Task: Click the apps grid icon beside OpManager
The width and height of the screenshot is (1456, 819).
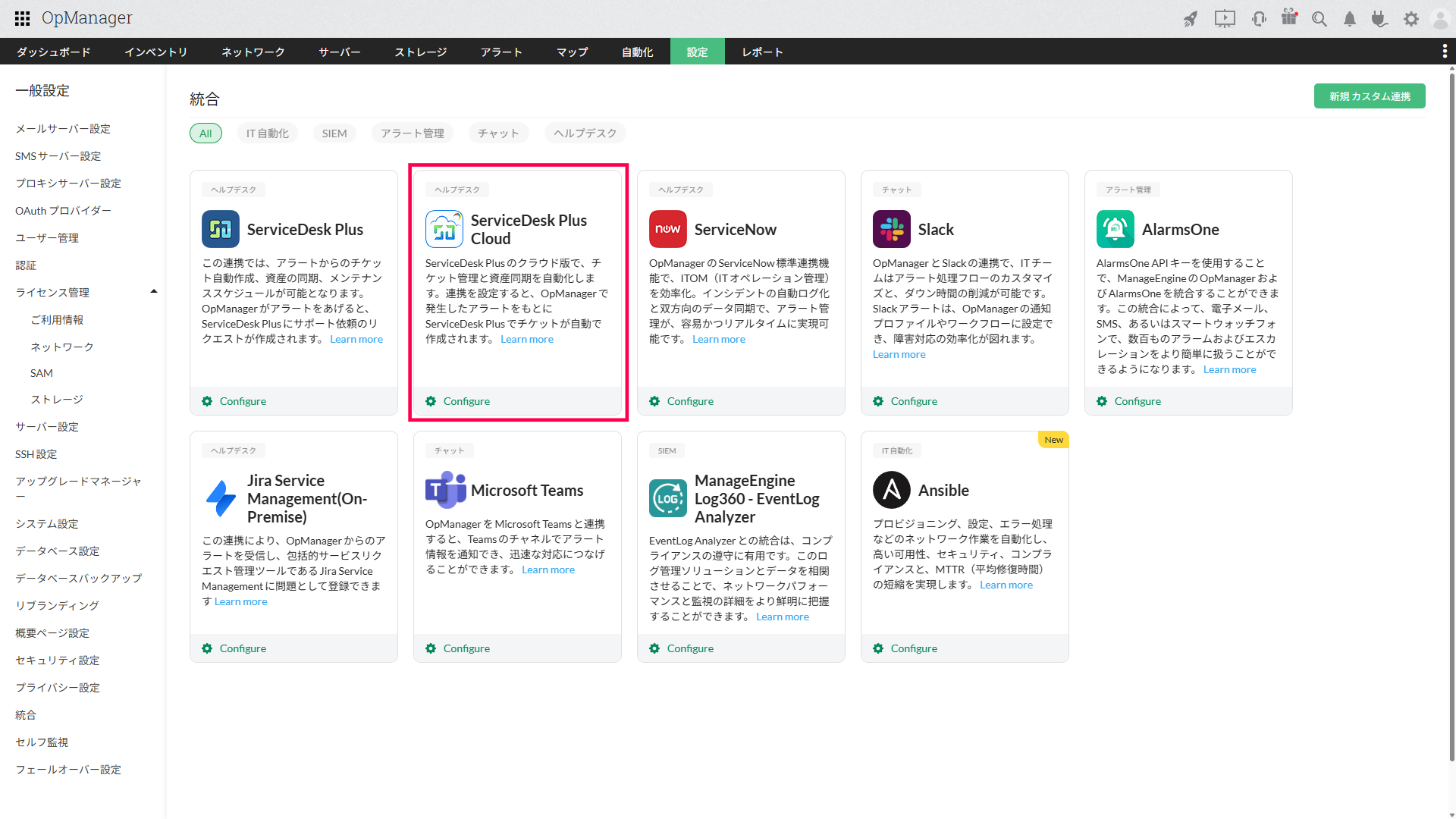Action: [x=23, y=18]
